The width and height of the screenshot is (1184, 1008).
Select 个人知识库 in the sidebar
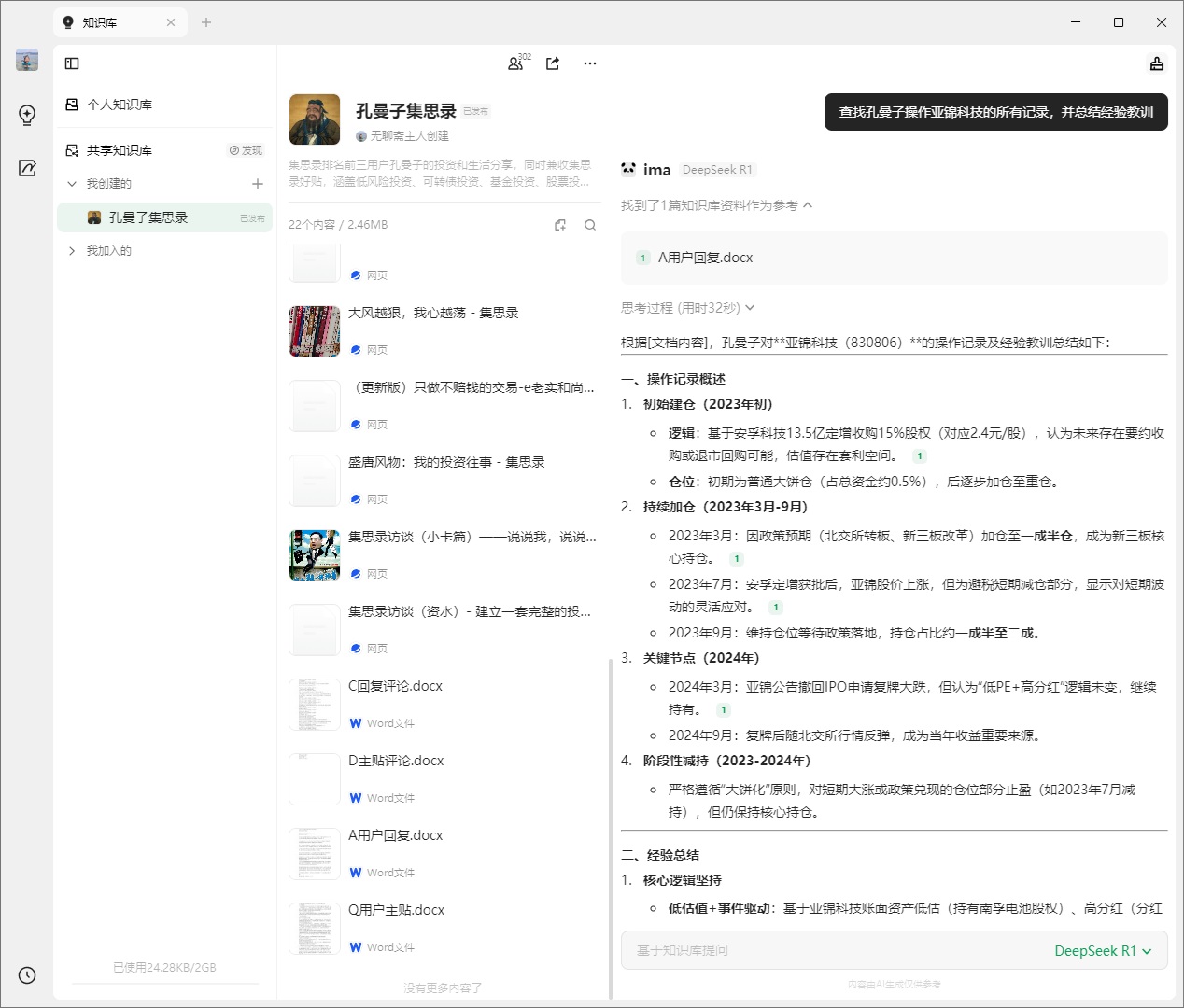click(120, 105)
